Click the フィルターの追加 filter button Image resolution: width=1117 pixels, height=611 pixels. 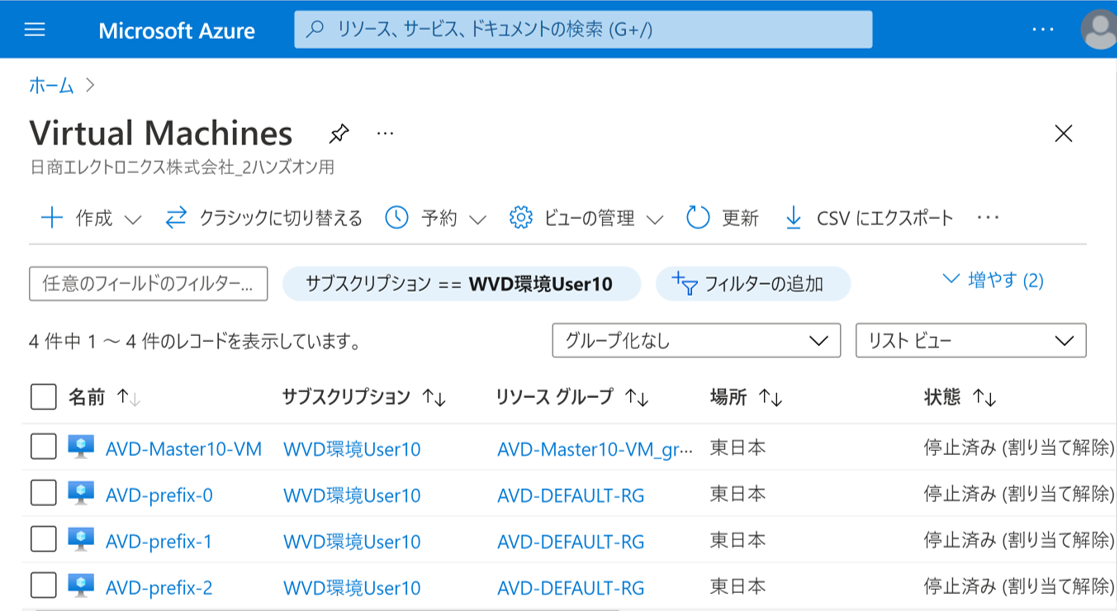pyautogui.click(x=752, y=284)
